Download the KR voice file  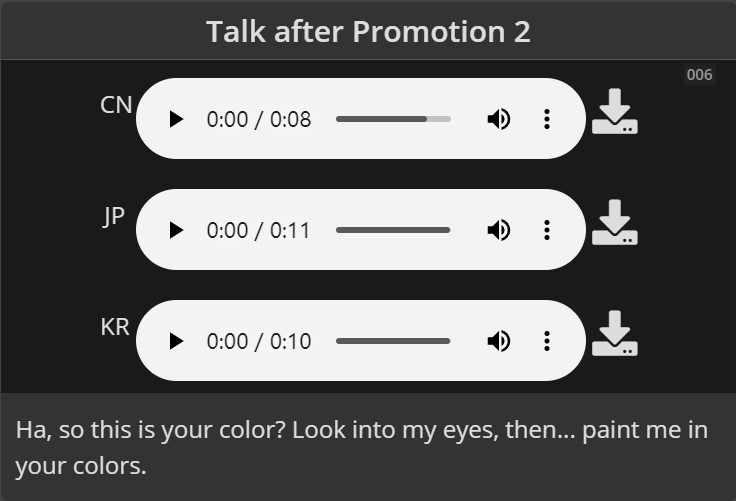pyautogui.click(x=614, y=333)
